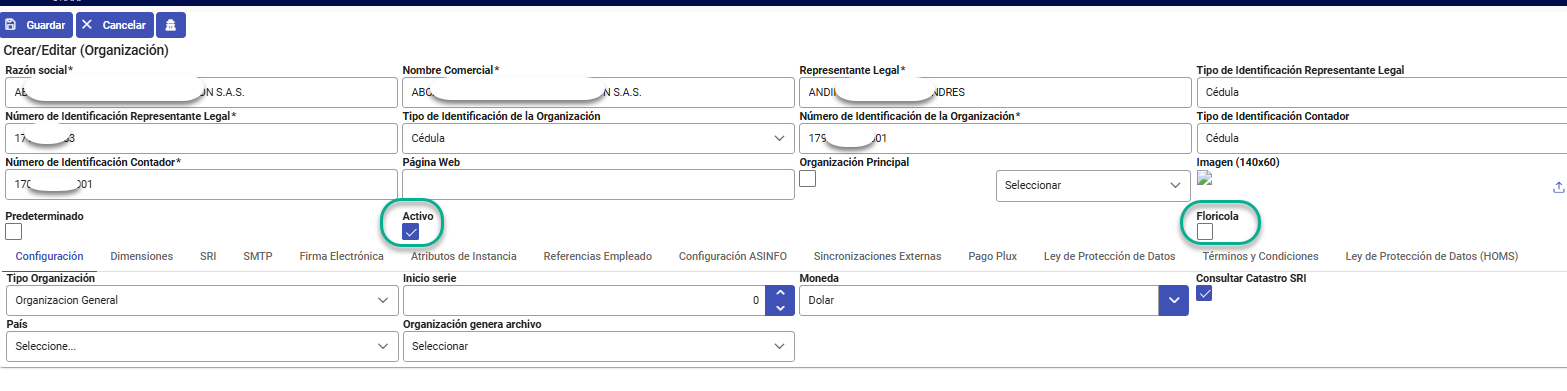This screenshot has width=1567, height=391.
Task: Click the X icon on Cancelar
Action: pyautogui.click(x=90, y=24)
